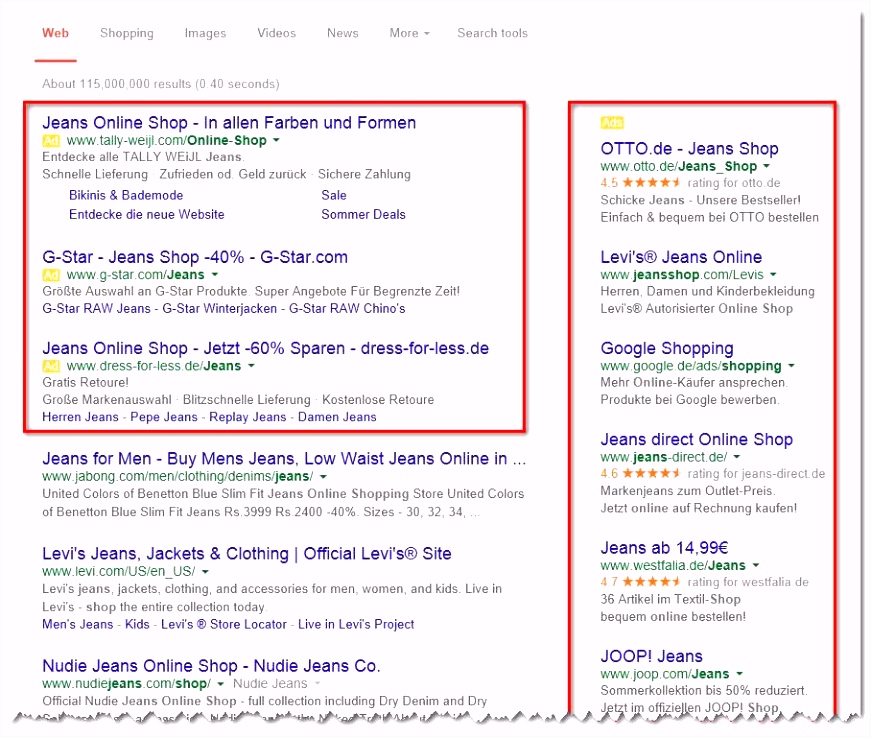871x738 pixels.
Task: Click the Ad badge beside g-star.com URL
Action: click(x=51, y=275)
